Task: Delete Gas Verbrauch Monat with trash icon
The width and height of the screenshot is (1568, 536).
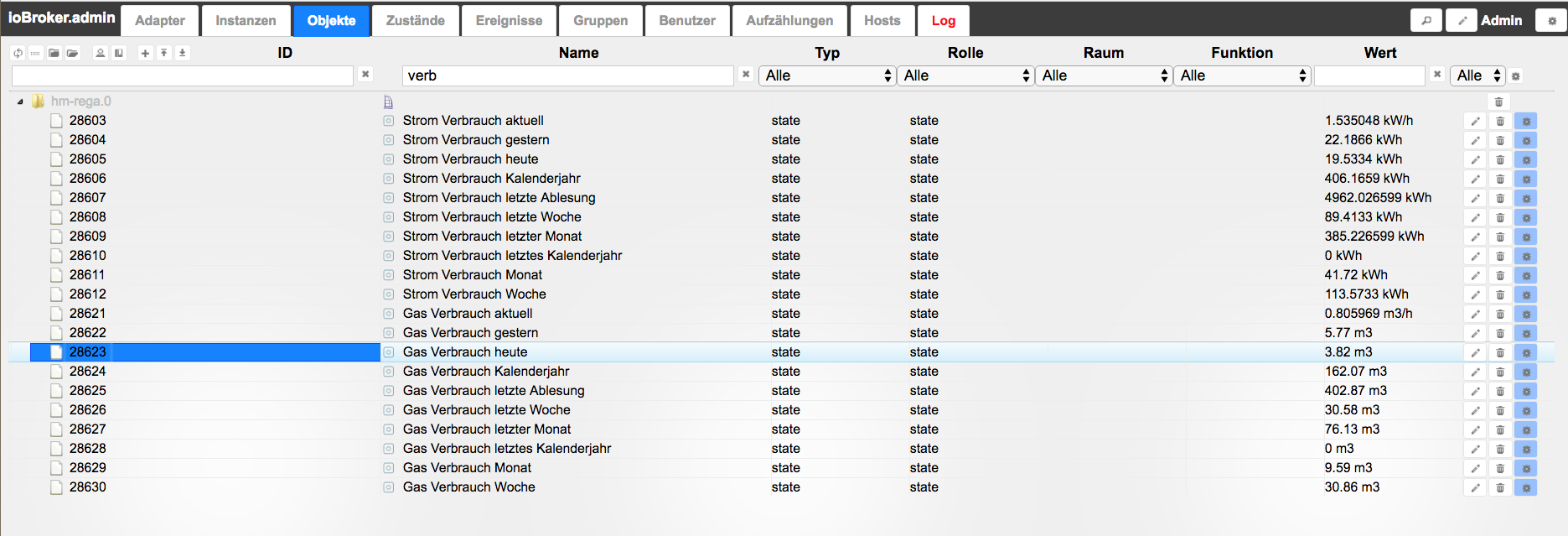Action: pos(1500,468)
